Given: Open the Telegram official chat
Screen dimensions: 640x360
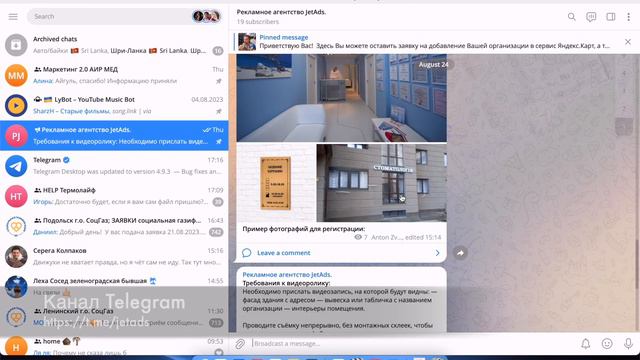Looking at the screenshot, I should (x=114, y=166).
